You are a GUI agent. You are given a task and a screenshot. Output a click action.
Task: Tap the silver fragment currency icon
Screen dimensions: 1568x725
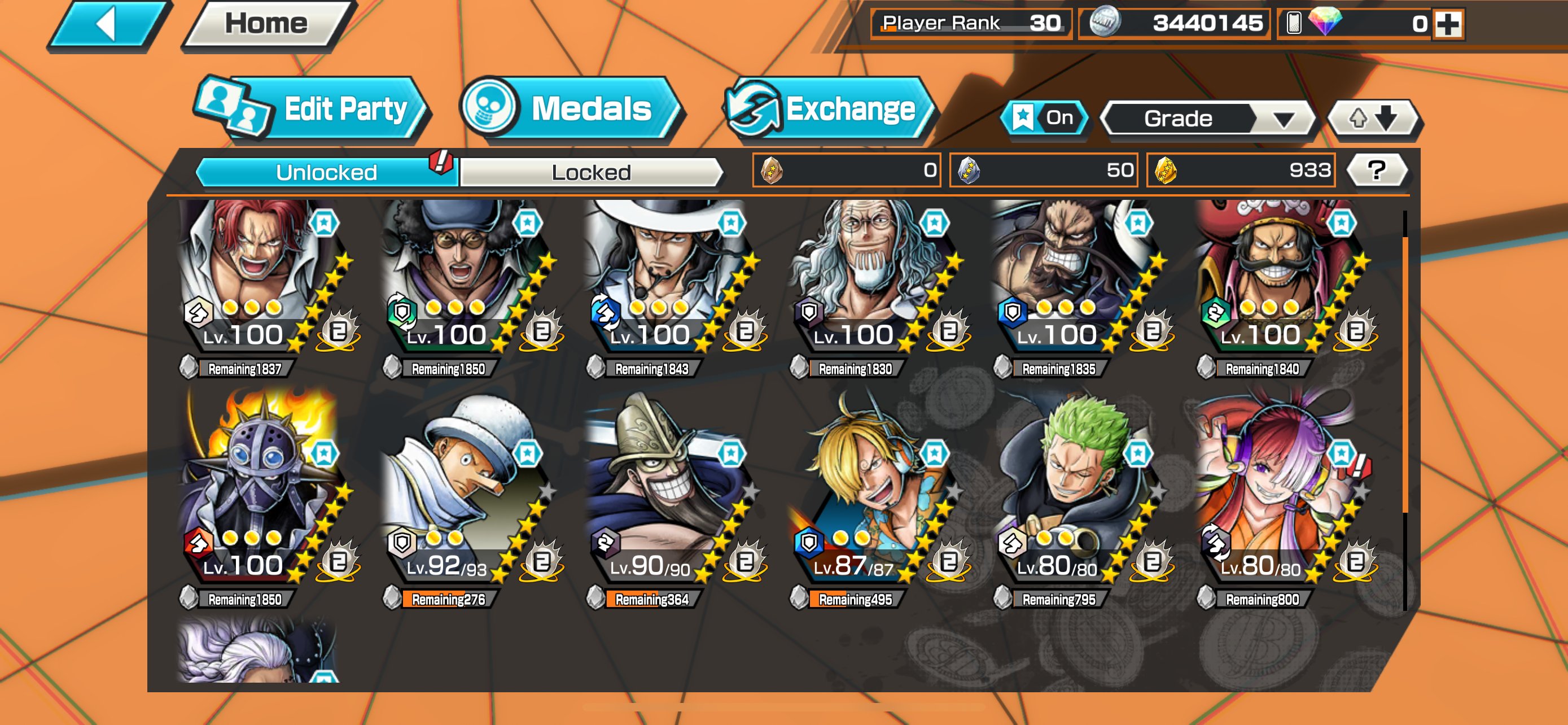pos(968,171)
